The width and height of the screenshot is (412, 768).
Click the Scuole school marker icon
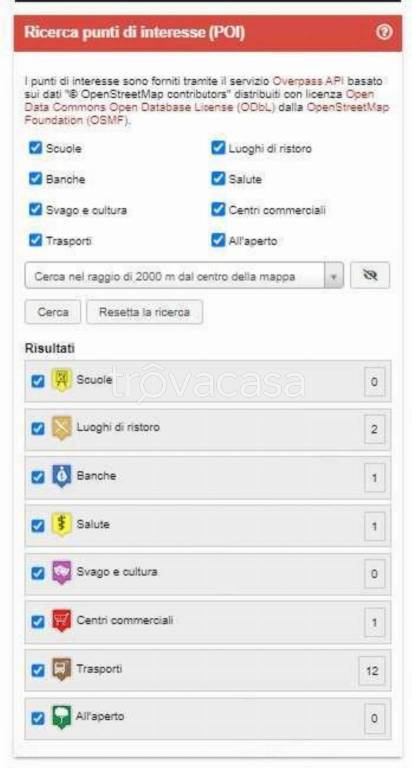click(62, 381)
